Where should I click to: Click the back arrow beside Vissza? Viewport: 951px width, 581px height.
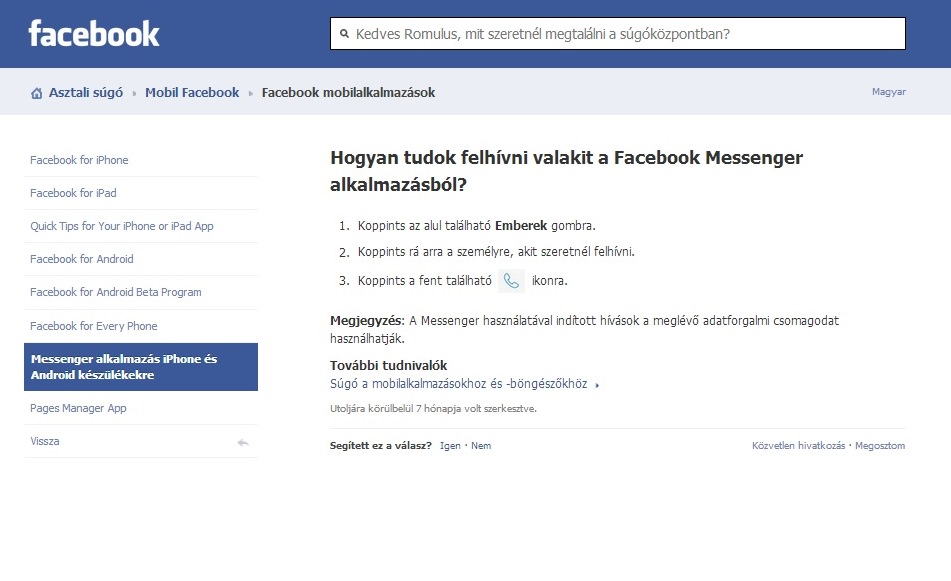pos(242,441)
